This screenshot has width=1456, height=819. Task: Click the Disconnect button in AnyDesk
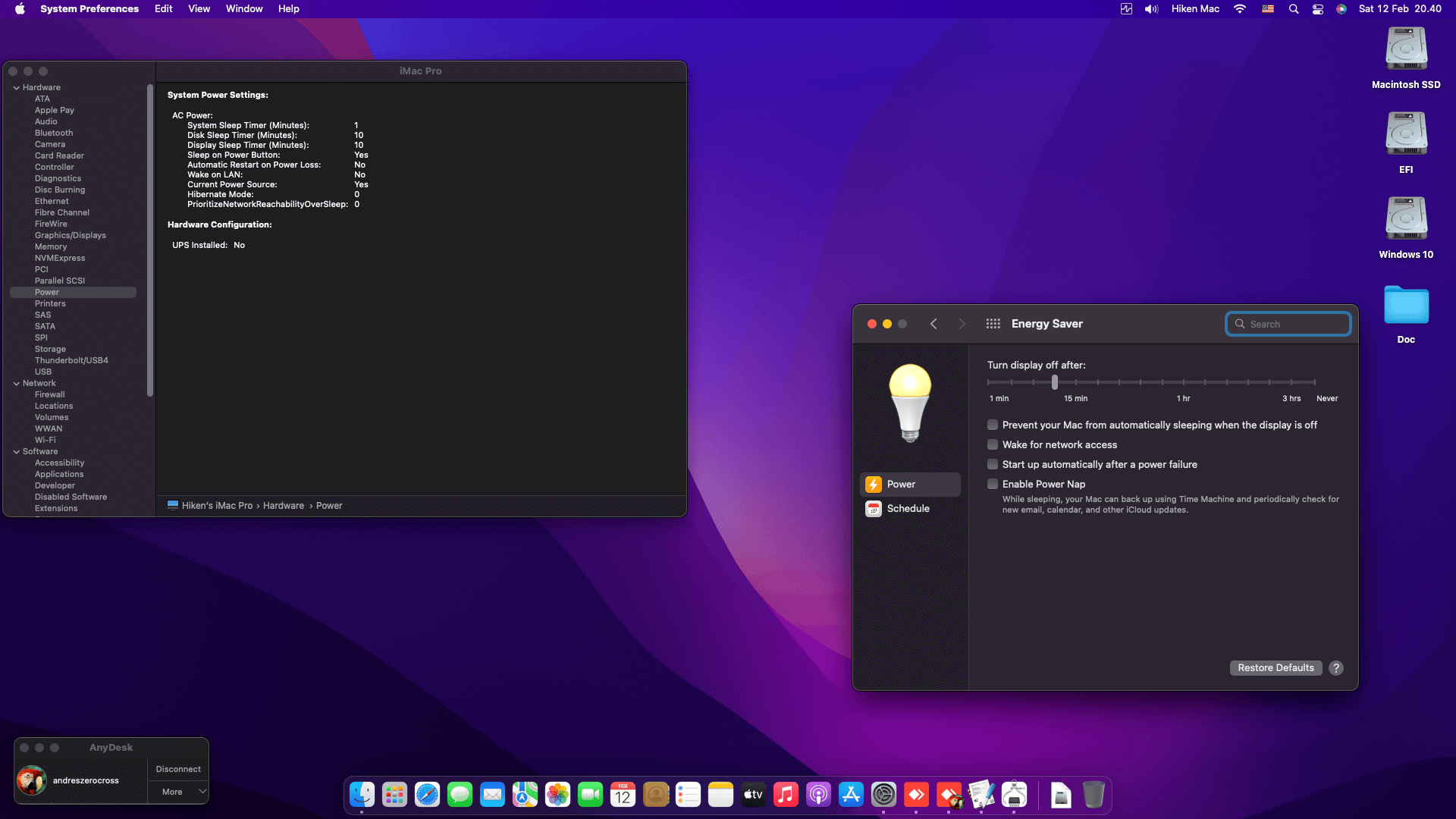[178, 769]
